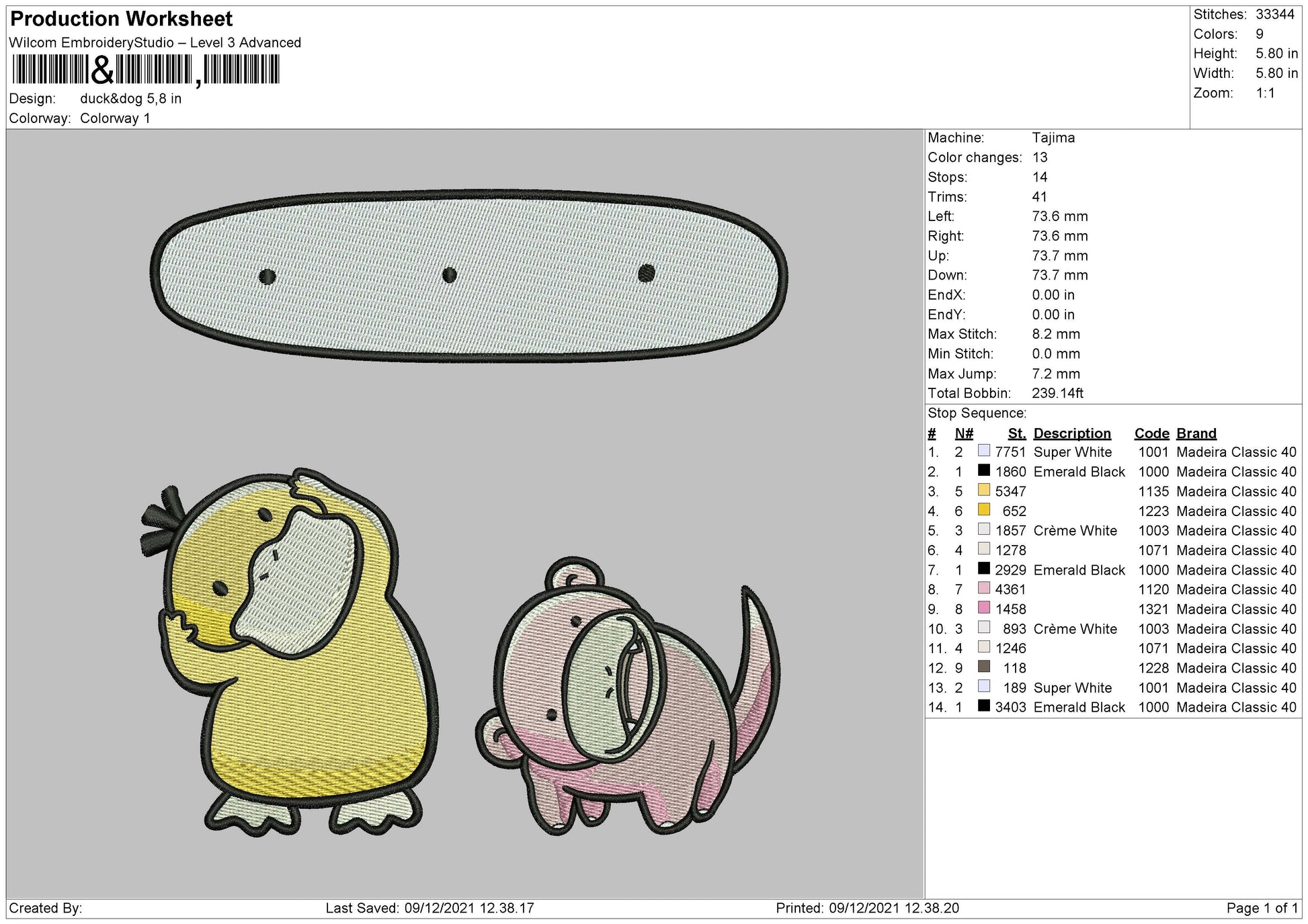Click the Colors count 9
Viewport: 1308px width, 924px height.
[x=1260, y=34]
